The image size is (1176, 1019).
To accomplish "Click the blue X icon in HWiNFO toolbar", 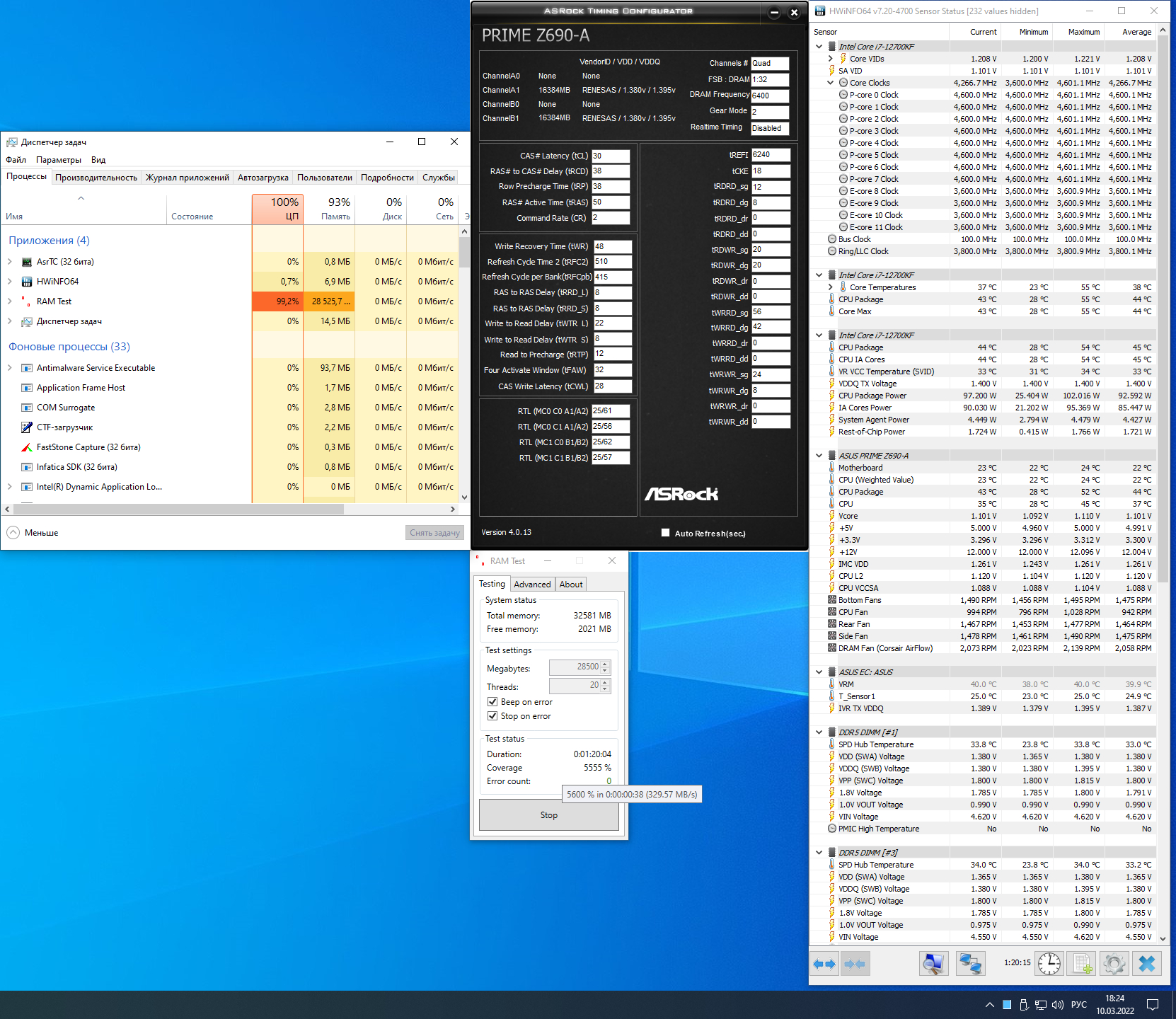I will coord(1147,964).
